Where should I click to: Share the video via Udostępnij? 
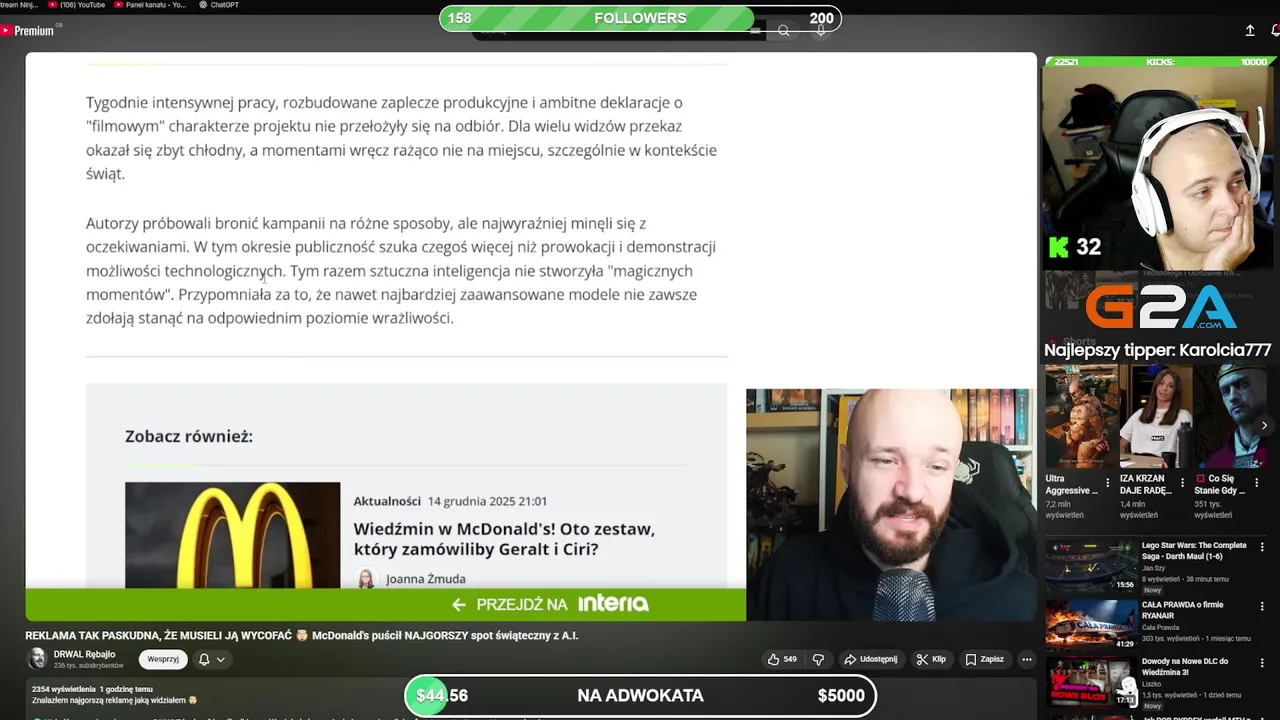click(870, 659)
